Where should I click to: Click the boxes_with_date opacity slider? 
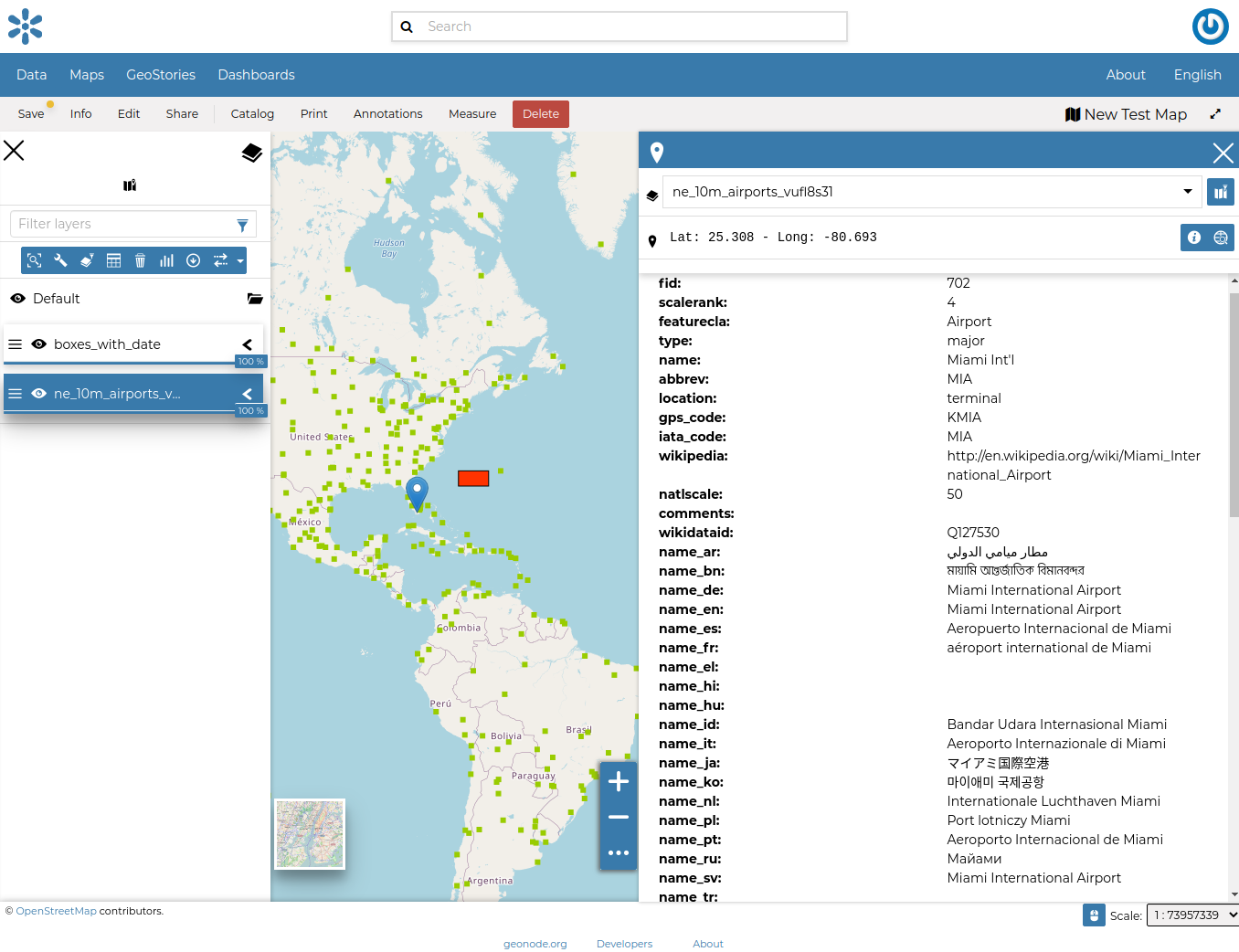point(121,363)
